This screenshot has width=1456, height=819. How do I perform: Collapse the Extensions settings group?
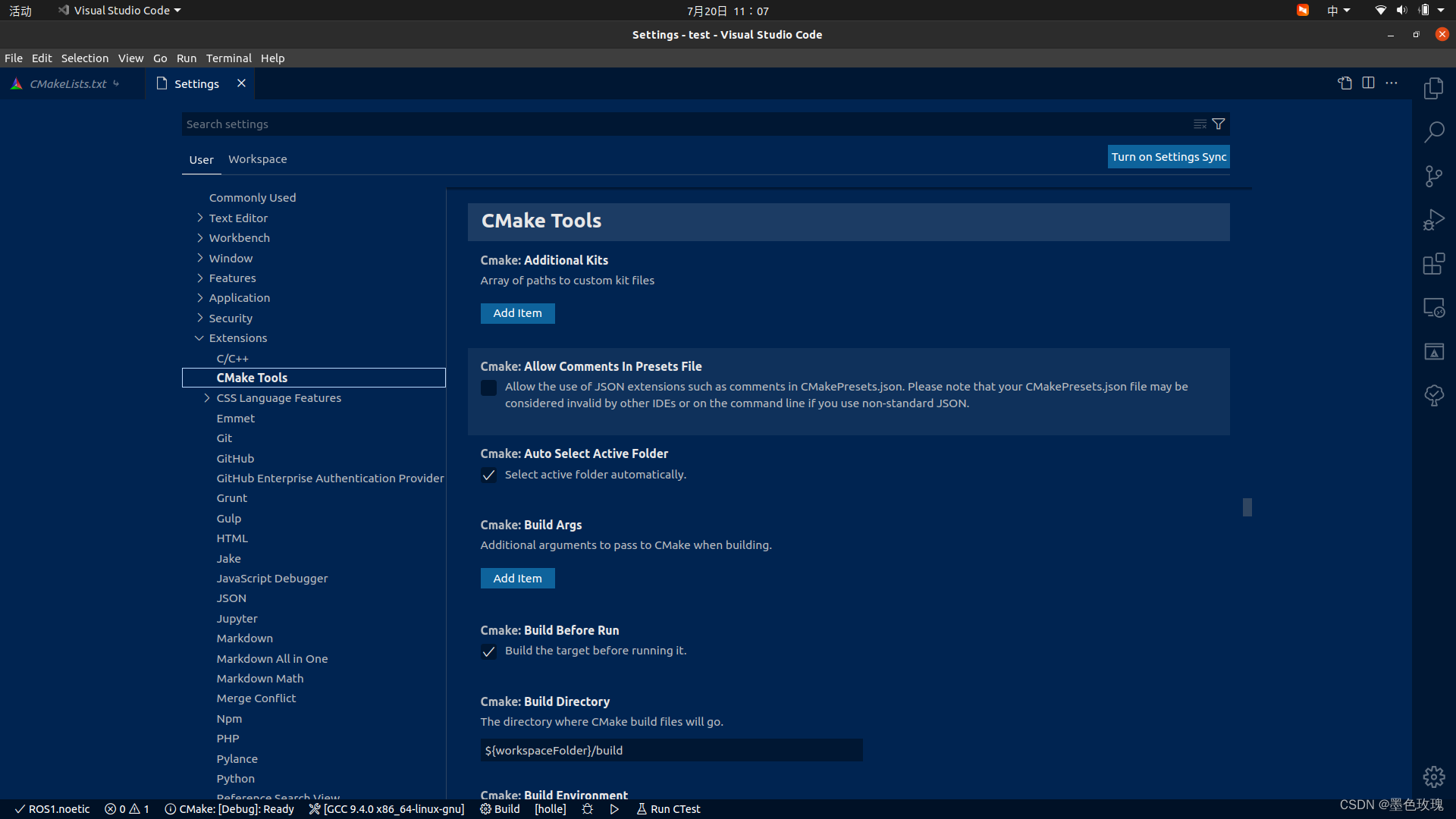[199, 338]
